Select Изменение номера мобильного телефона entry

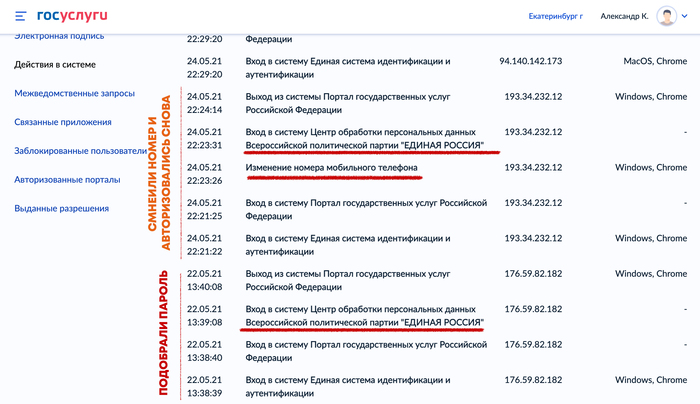331,167
